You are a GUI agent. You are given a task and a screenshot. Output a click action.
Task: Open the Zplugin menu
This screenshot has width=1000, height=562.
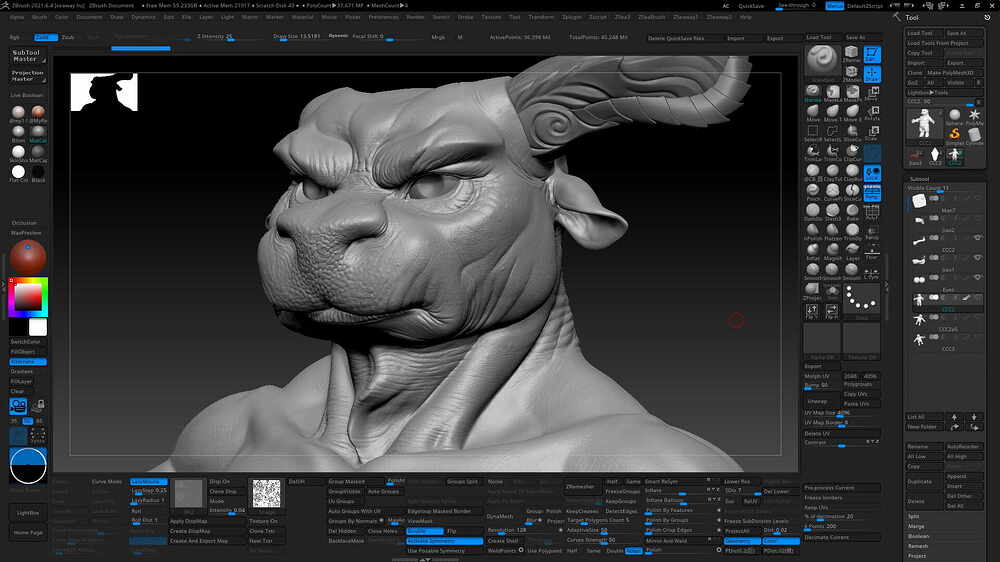coord(571,17)
